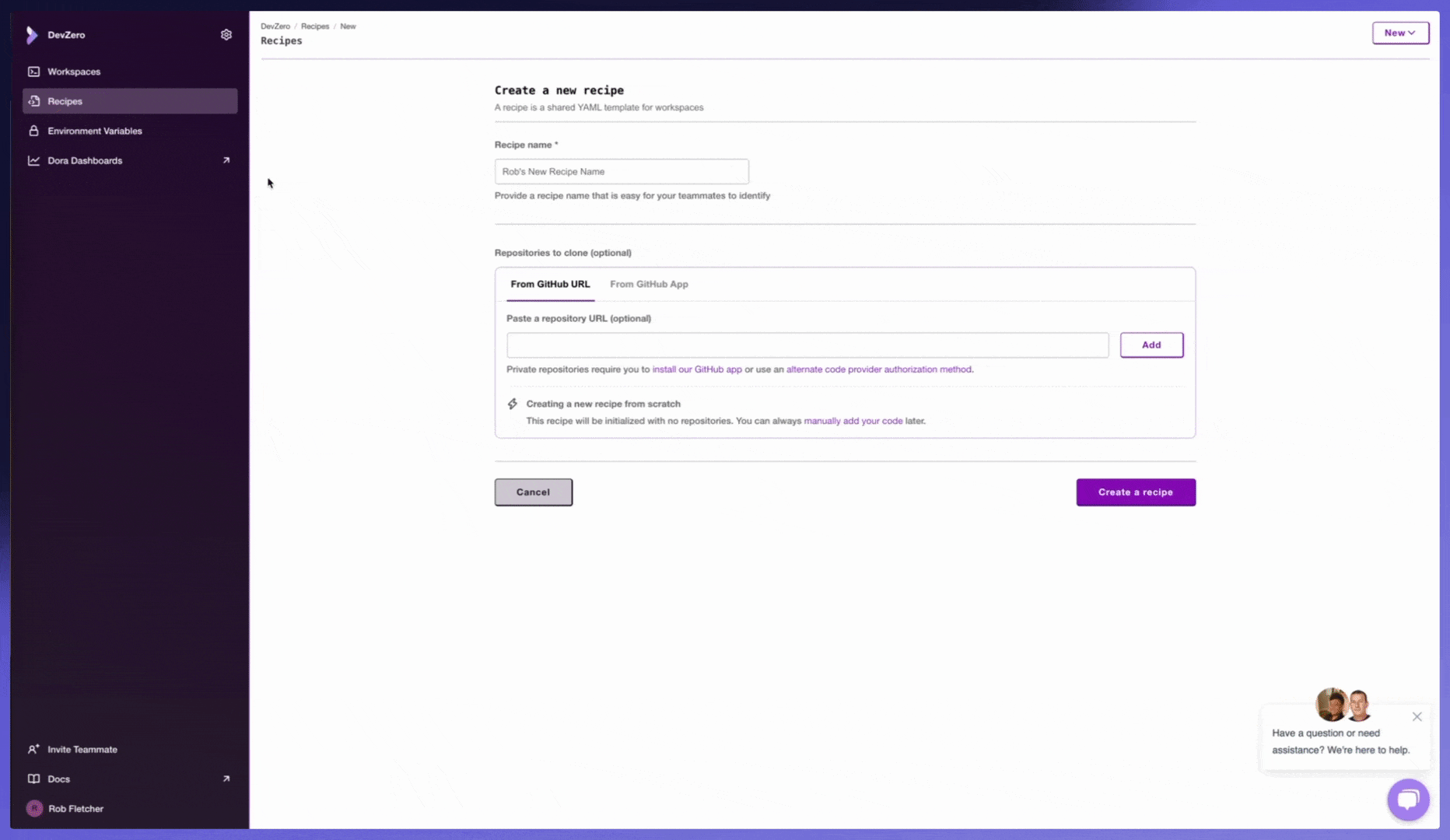The width and height of the screenshot is (1450, 840).
Task: Open the chat support bubble icon
Action: click(1407, 799)
